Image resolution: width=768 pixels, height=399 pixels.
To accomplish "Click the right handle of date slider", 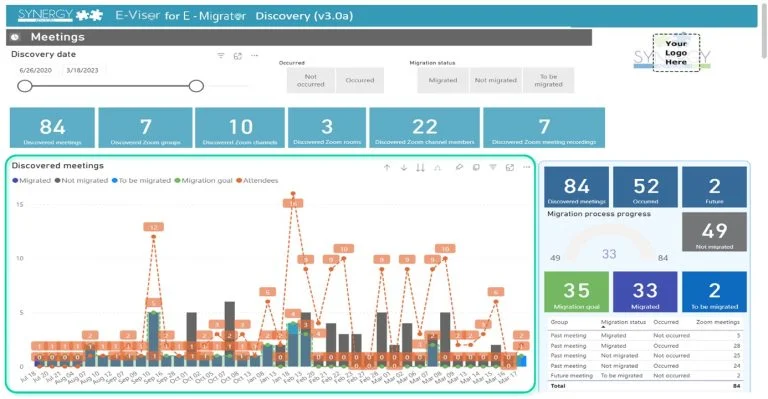I will point(196,86).
